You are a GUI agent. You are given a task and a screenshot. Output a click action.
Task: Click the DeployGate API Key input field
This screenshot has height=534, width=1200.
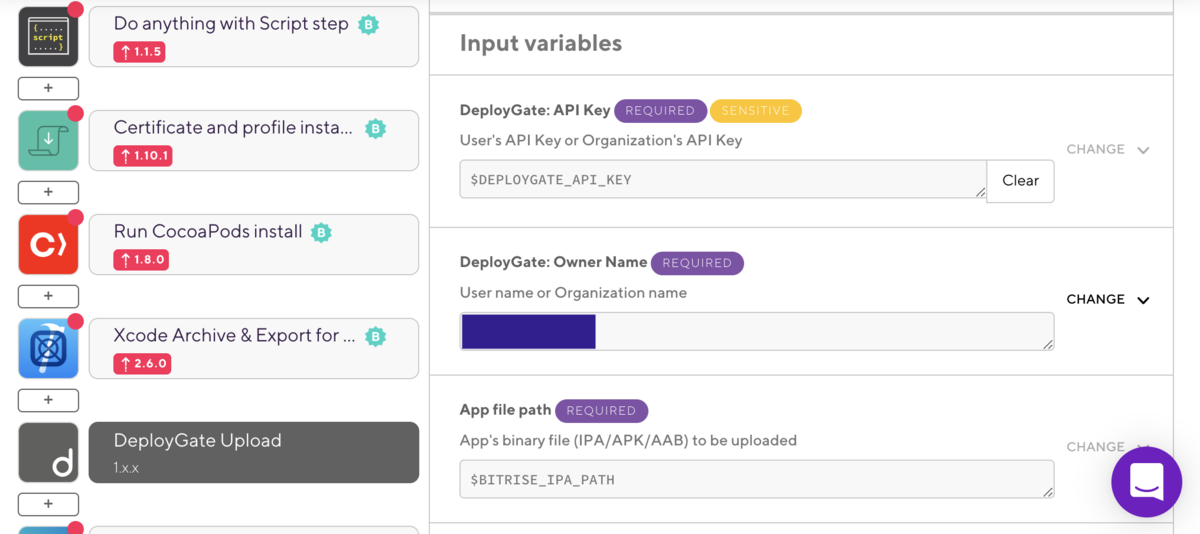coord(723,180)
